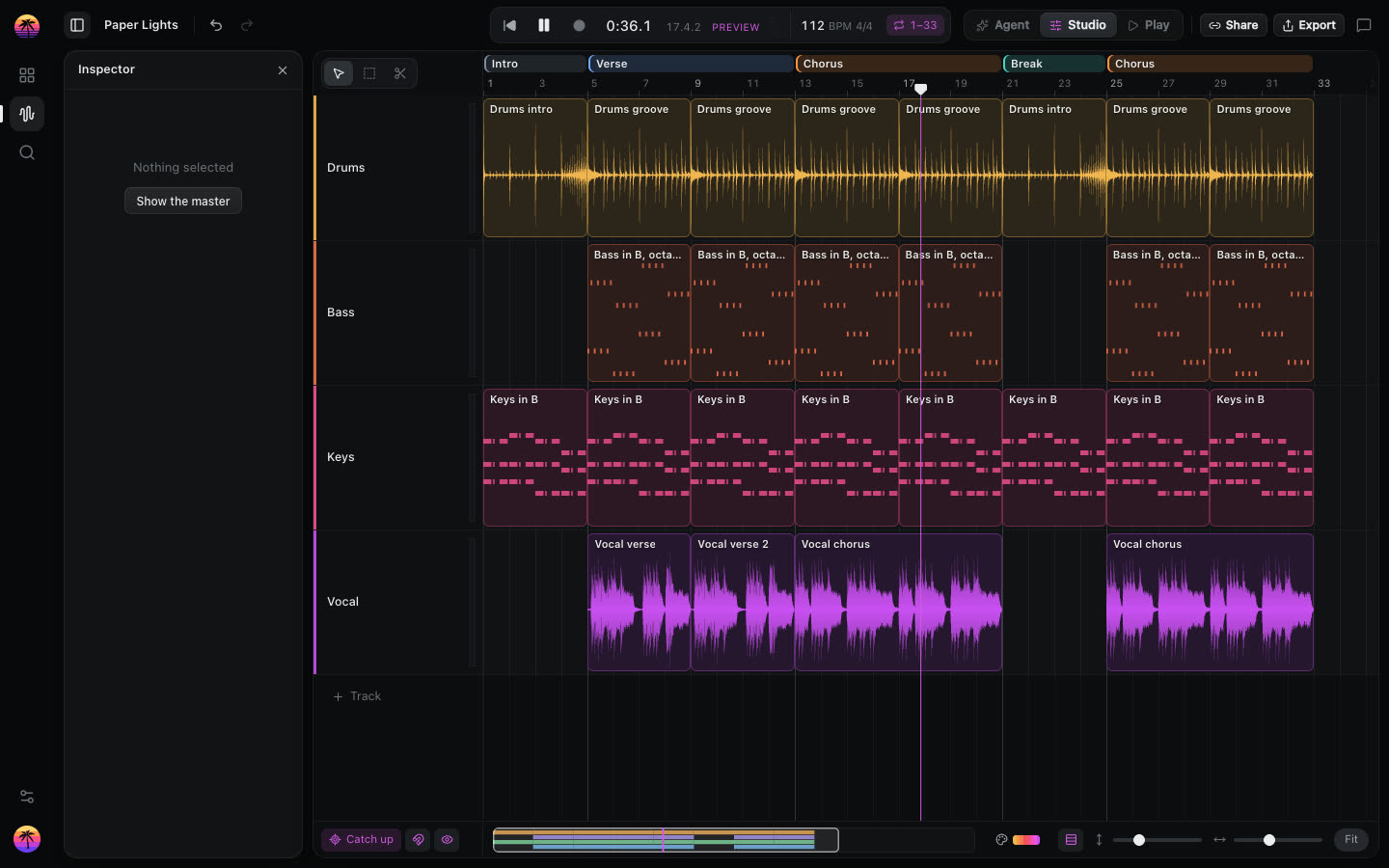Select the marquee selection tool
The width and height of the screenshot is (1389, 868).
369,73
